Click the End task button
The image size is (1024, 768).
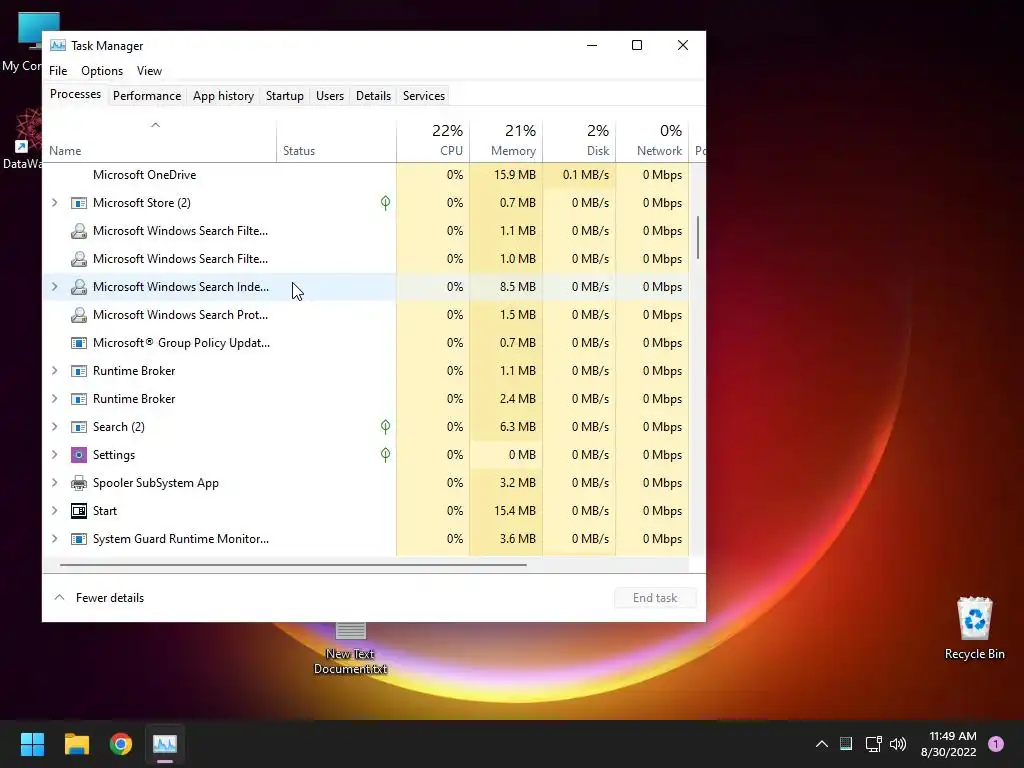[x=655, y=598]
